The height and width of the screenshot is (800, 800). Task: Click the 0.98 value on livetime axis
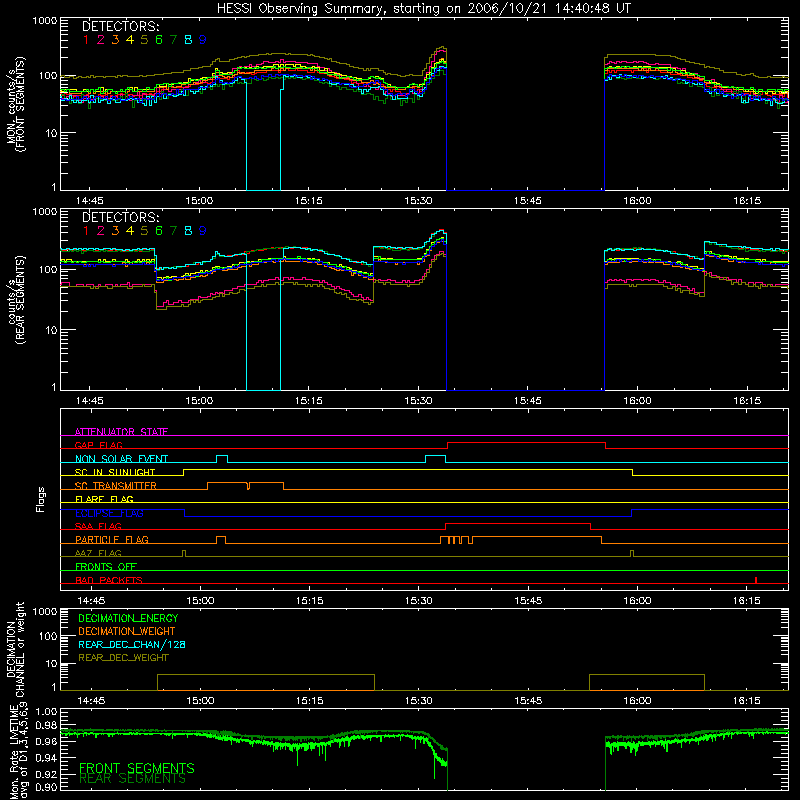(x=47, y=725)
